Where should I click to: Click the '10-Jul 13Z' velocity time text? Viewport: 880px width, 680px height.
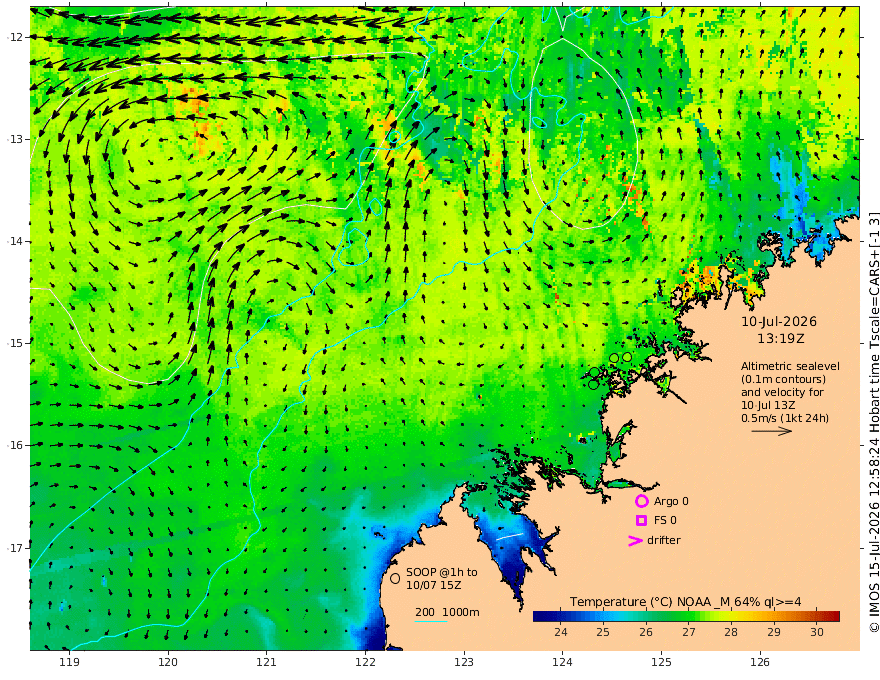768,405
